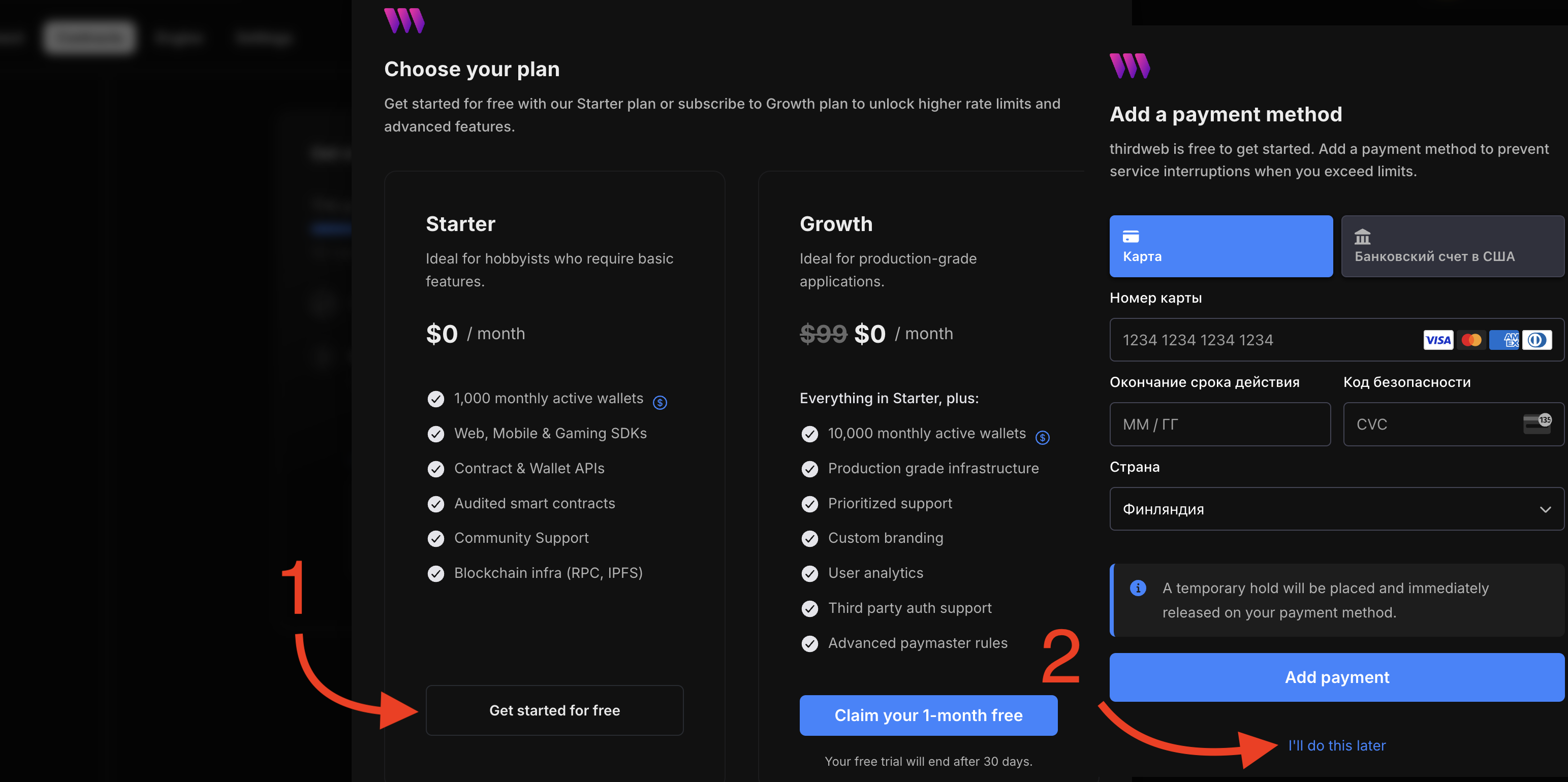Viewport: 1568px width, 782px height.
Task: Focus the card number input field
Action: pos(1337,340)
